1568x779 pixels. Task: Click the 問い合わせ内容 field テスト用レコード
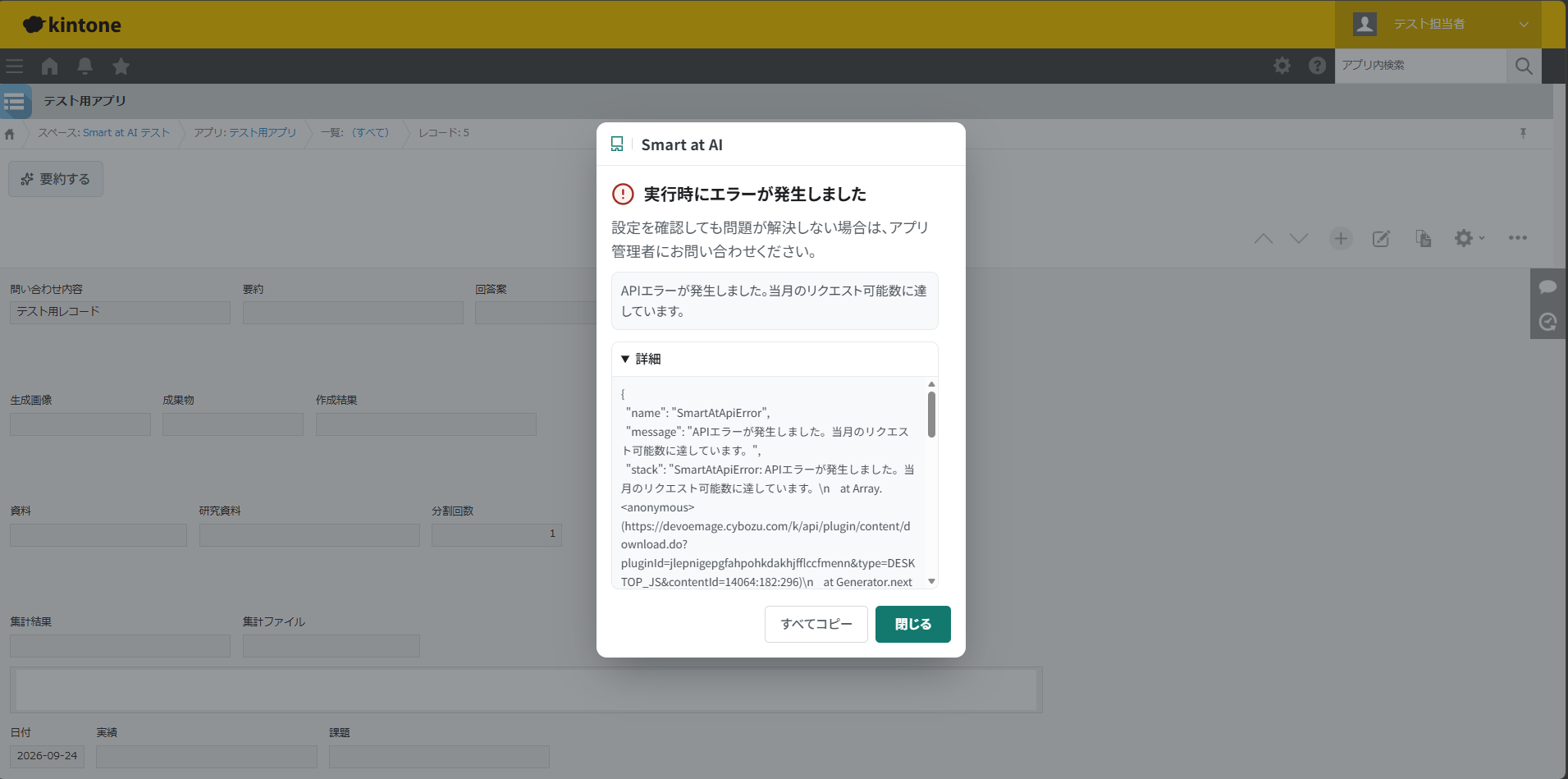(120, 312)
